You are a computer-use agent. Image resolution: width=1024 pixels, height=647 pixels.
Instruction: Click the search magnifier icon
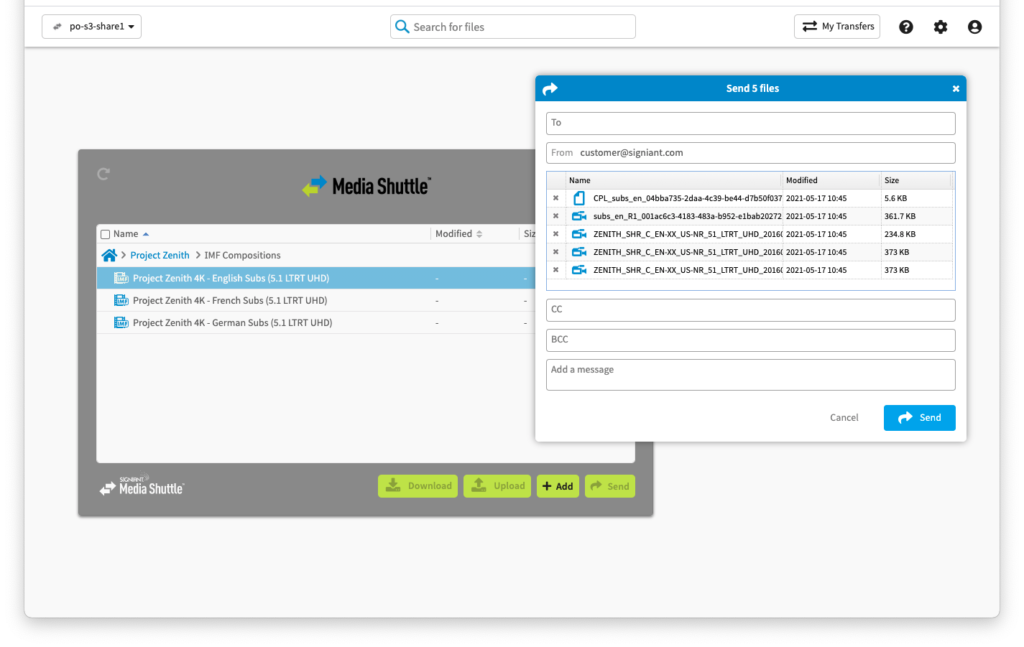402,27
